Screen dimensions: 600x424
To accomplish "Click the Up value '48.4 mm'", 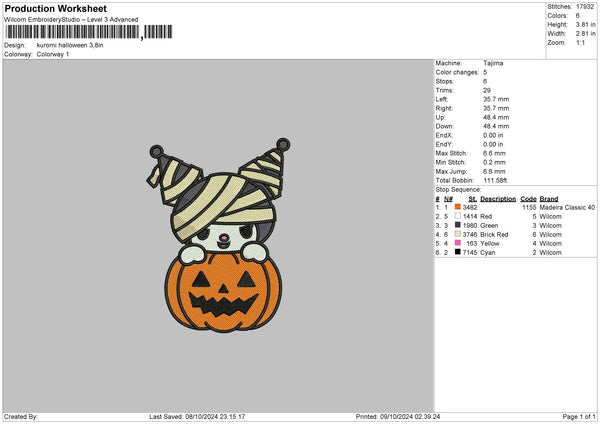I will click(x=496, y=117).
